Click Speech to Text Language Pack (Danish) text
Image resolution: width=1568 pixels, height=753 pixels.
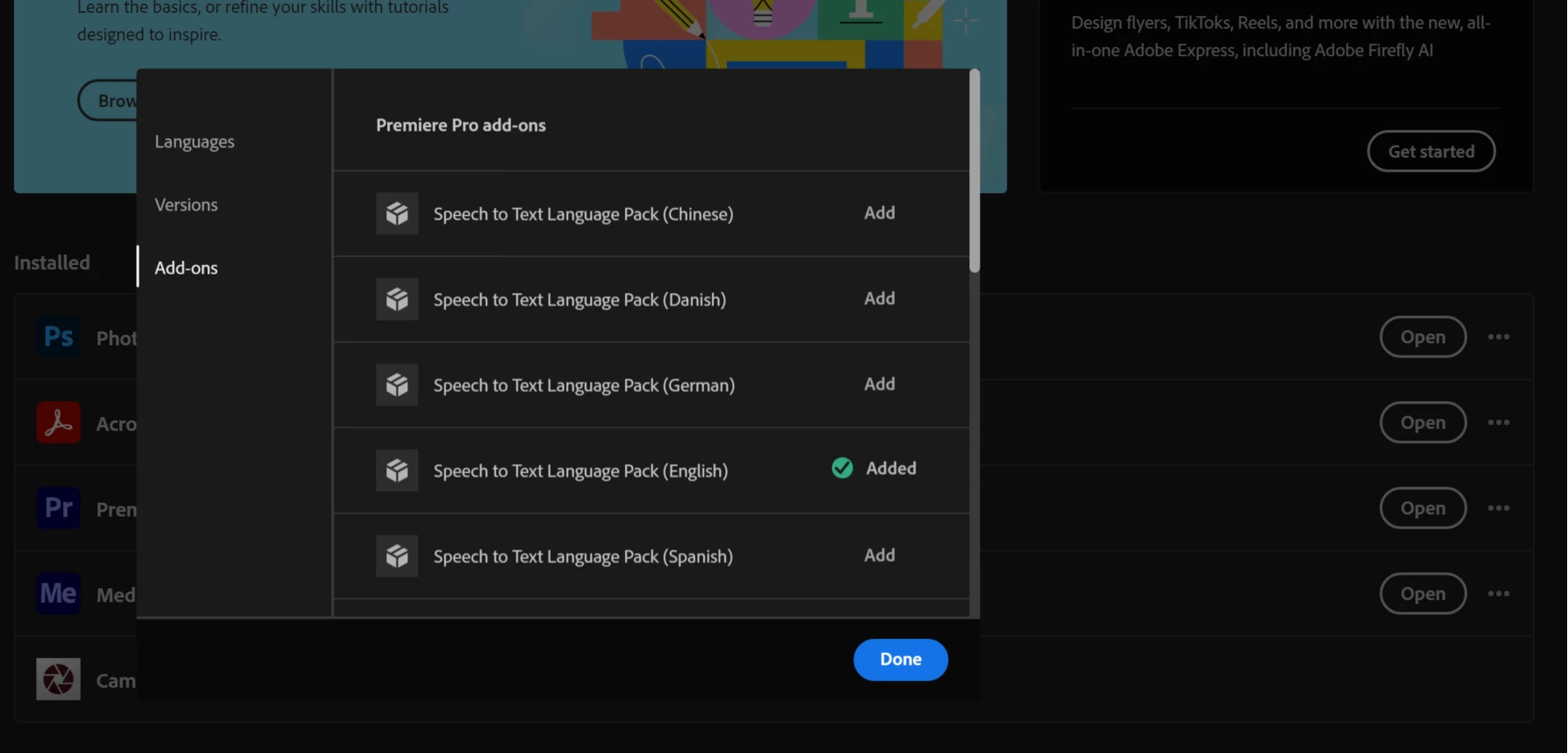click(x=579, y=299)
